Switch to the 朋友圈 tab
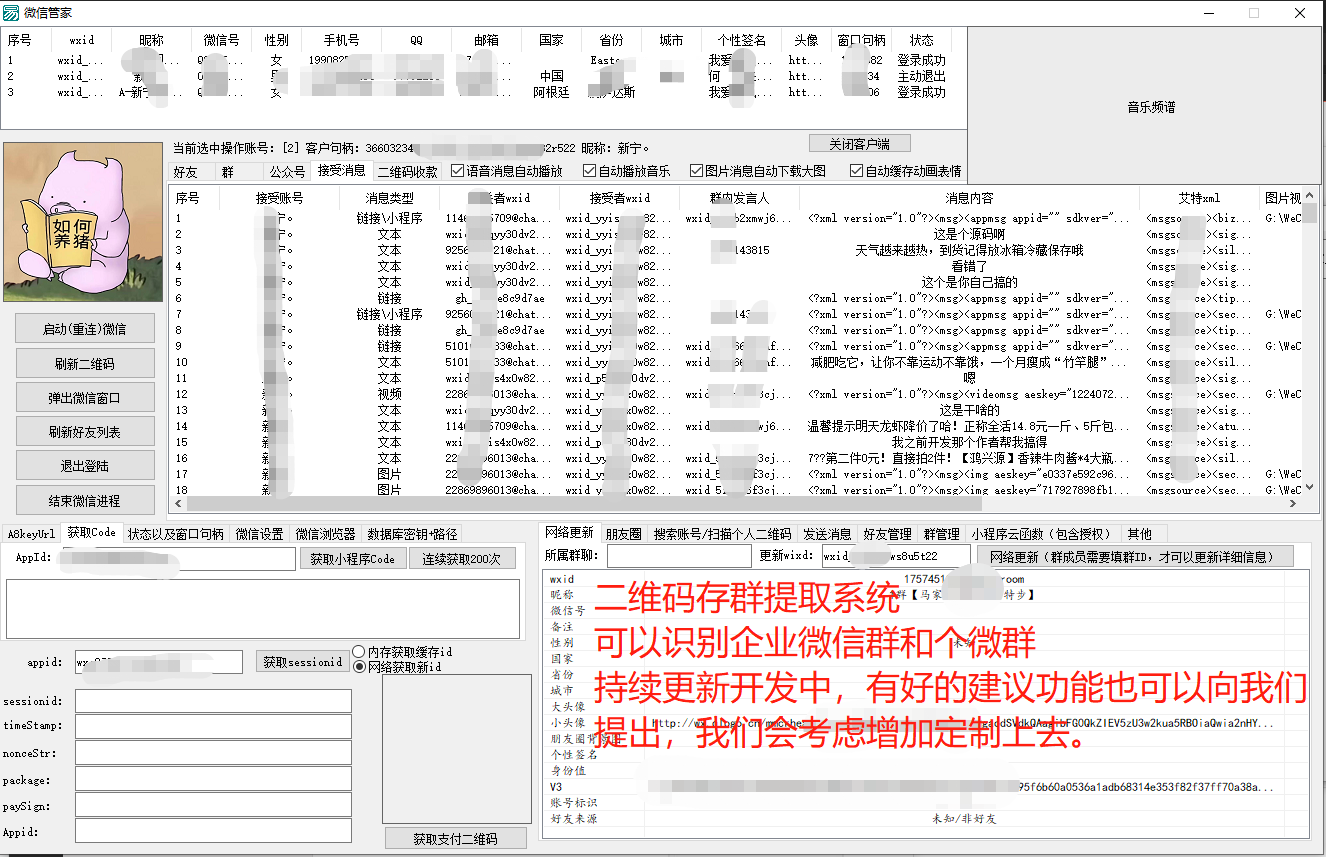This screenshot has width=1326, height=857. pos(623,534)
